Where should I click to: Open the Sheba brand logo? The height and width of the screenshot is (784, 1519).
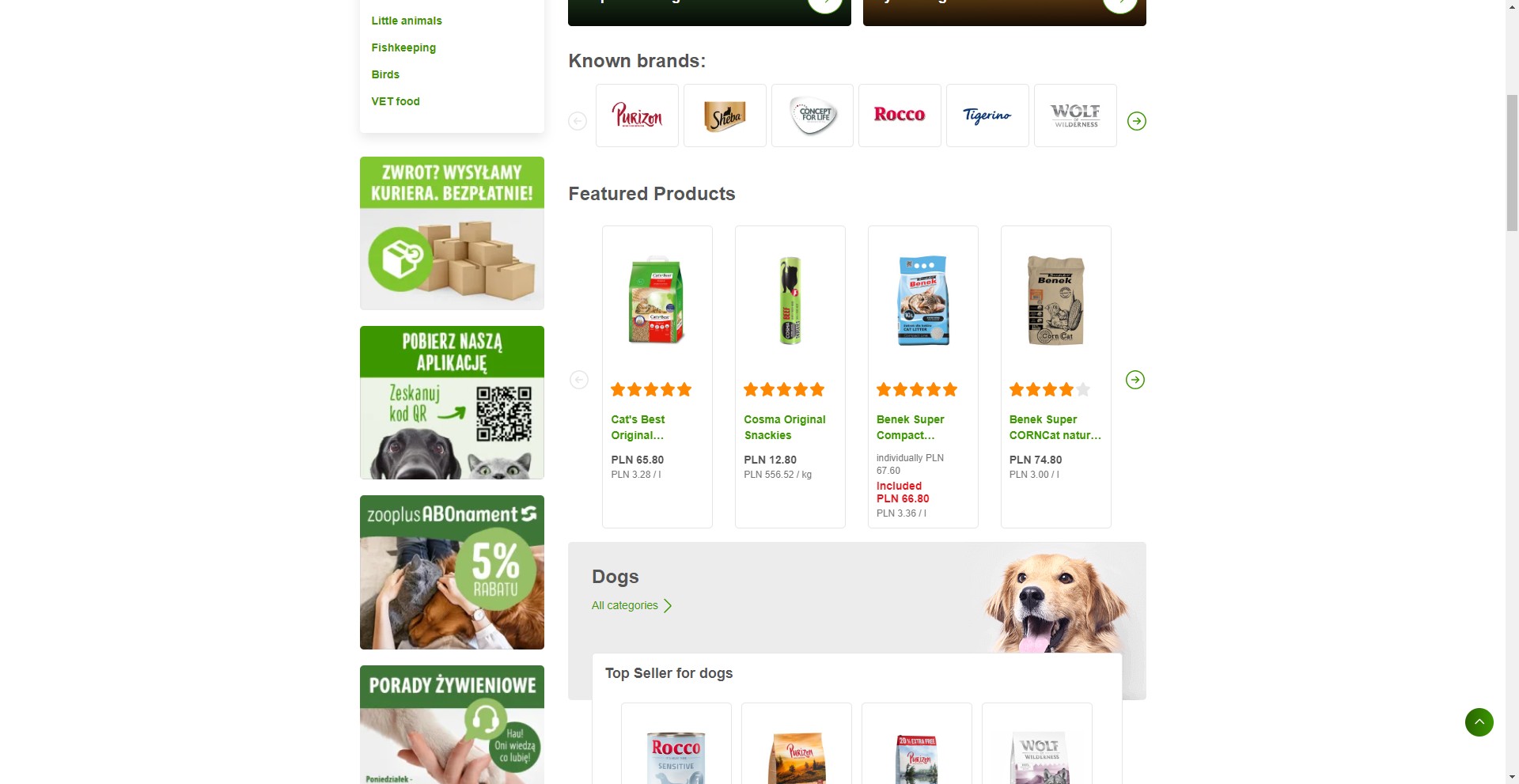[x=725, y=116]
